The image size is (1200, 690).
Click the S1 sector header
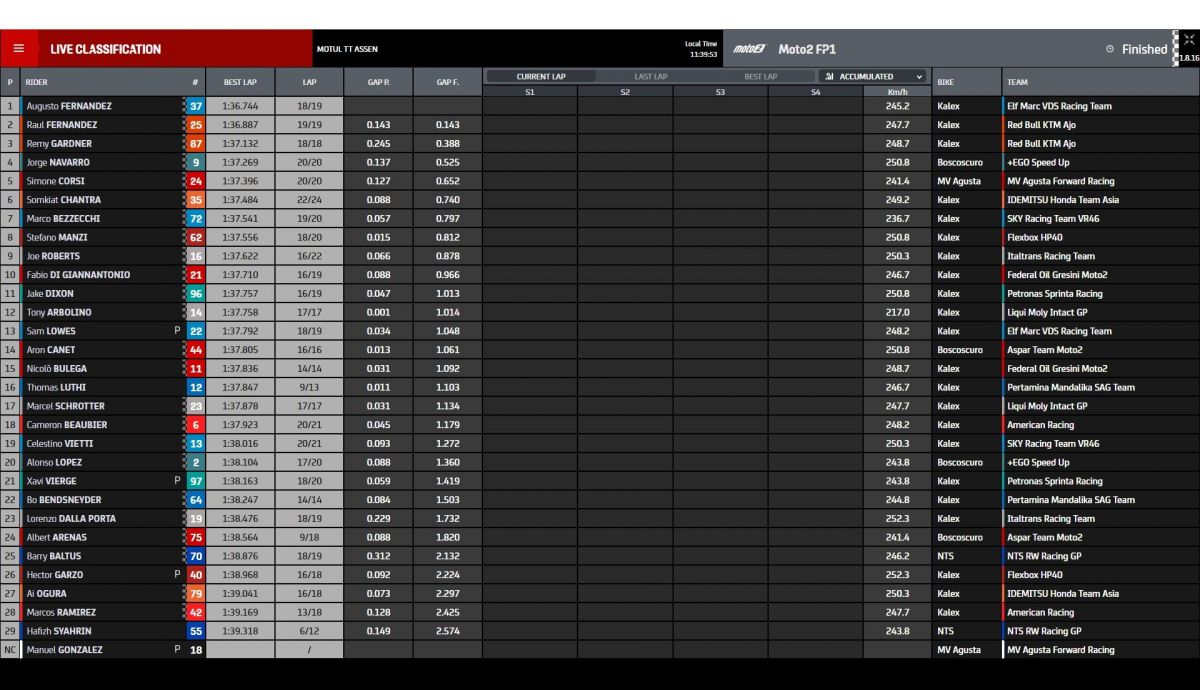530,92
